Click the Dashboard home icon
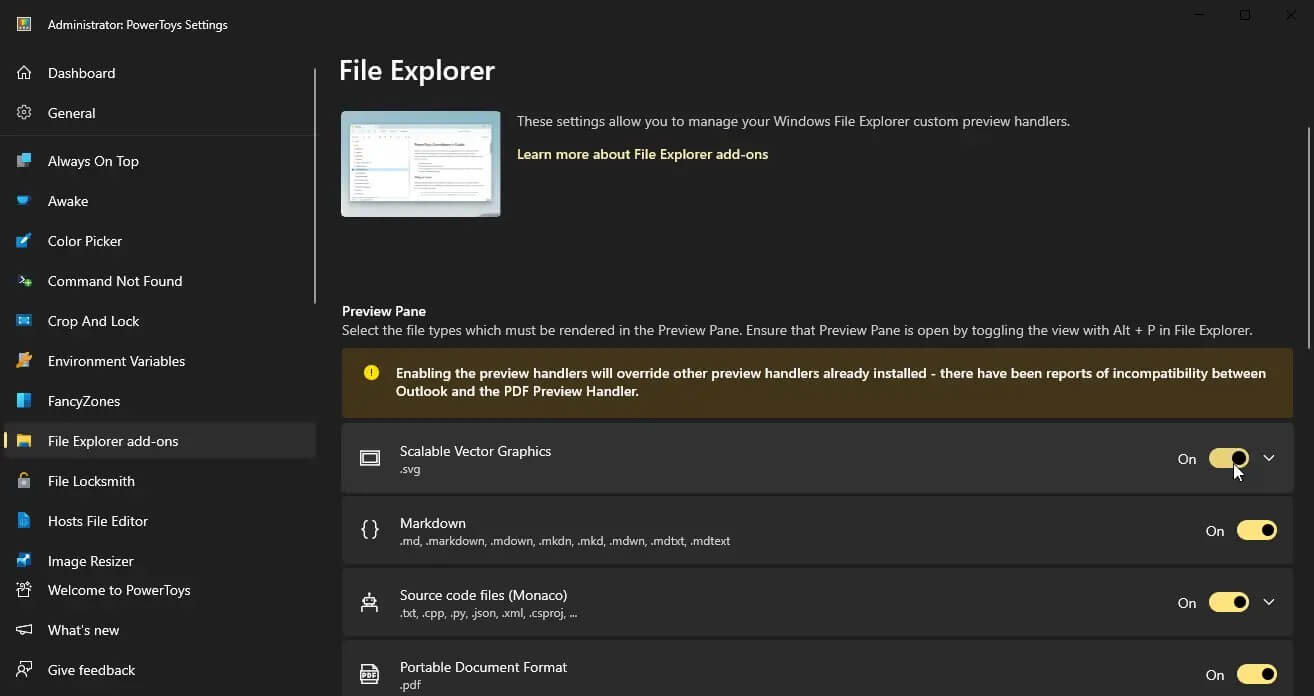This screenshot has width=1314, height=696. pyautogui.click(x=24, y=73)
